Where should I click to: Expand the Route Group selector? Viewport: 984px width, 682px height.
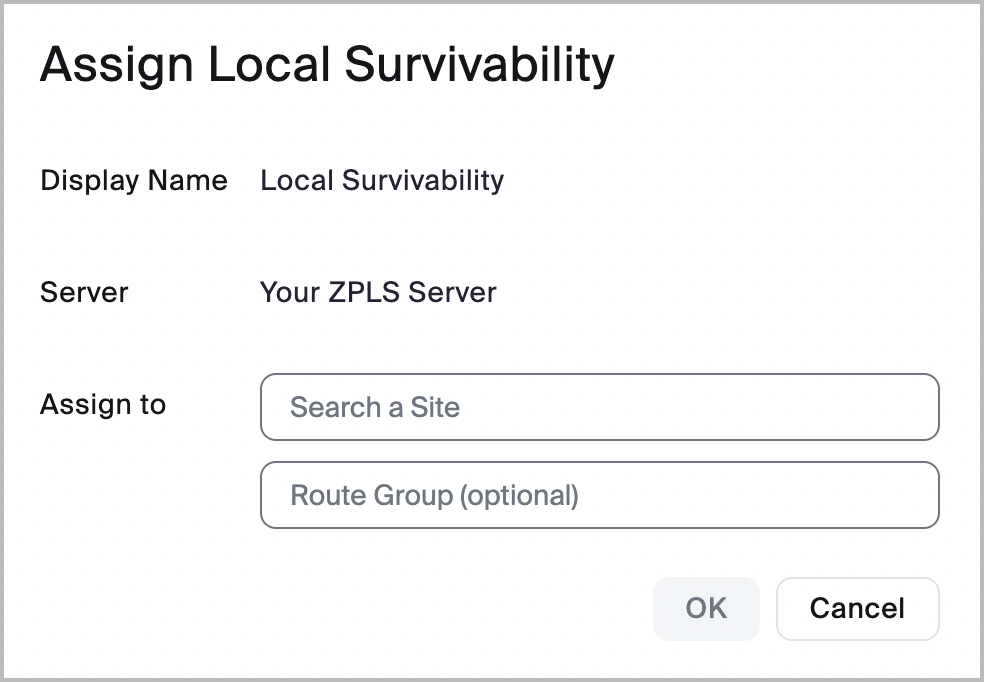point(599,494)
